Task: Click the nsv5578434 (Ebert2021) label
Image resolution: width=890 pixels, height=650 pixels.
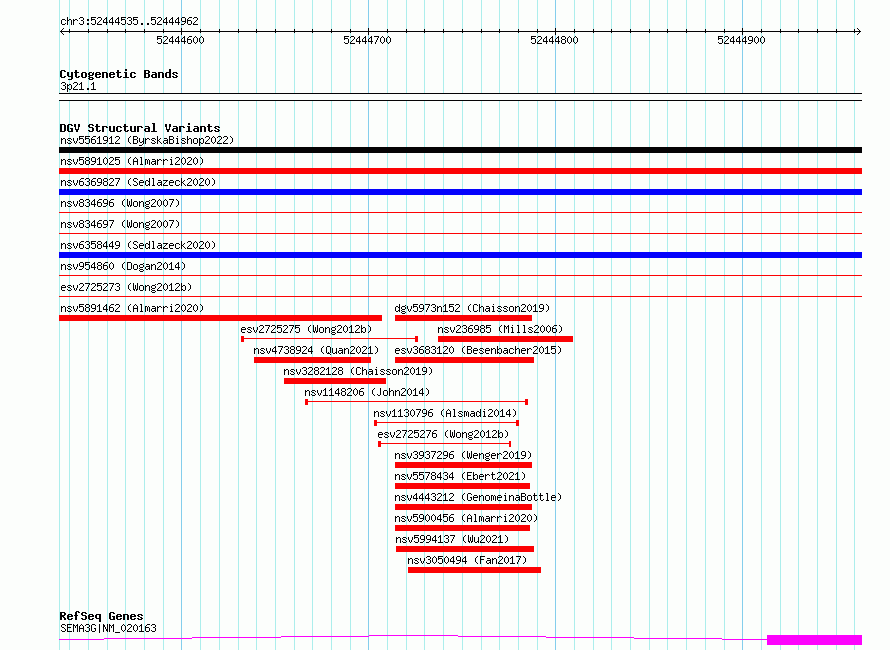Action: (x=460, y=476)
